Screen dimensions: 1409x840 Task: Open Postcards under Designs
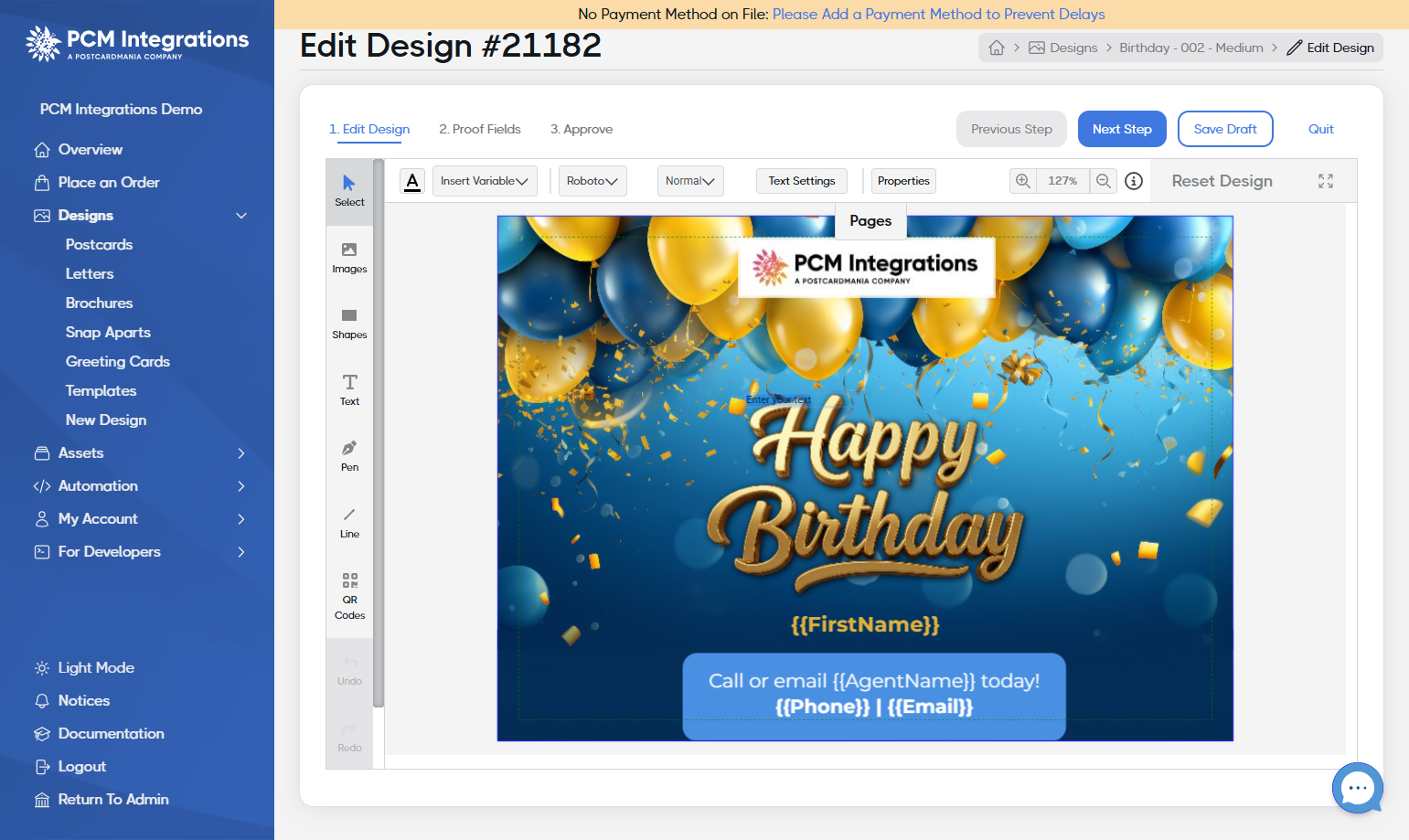(x=99, y=244)
